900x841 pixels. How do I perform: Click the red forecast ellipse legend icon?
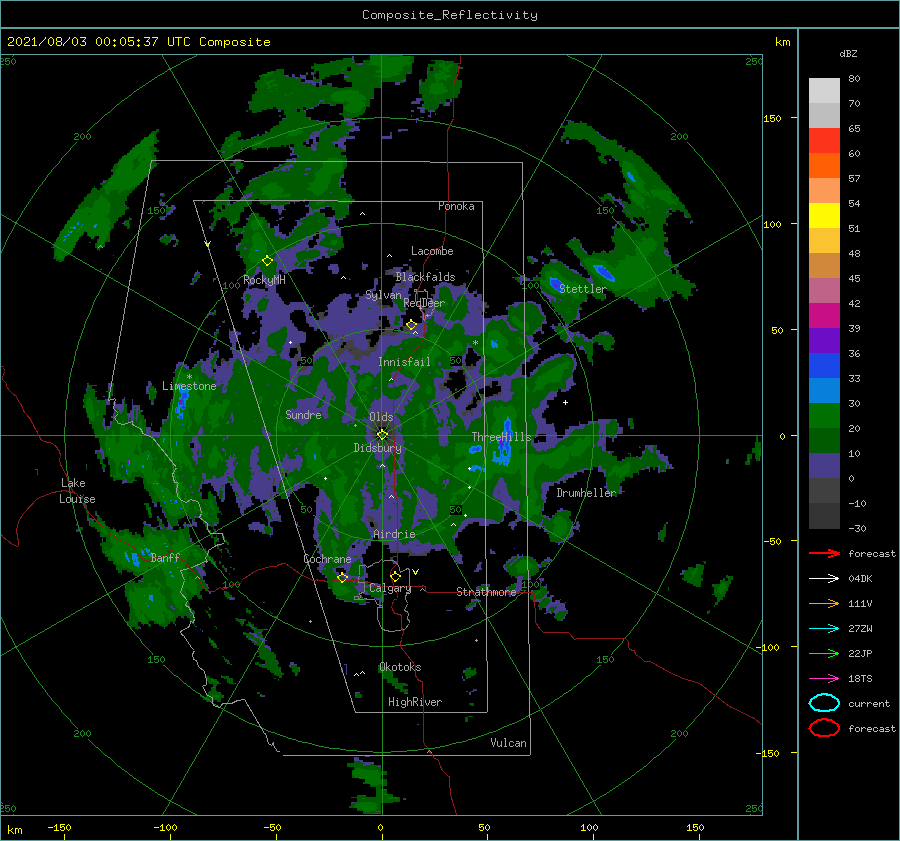point(824,728)
